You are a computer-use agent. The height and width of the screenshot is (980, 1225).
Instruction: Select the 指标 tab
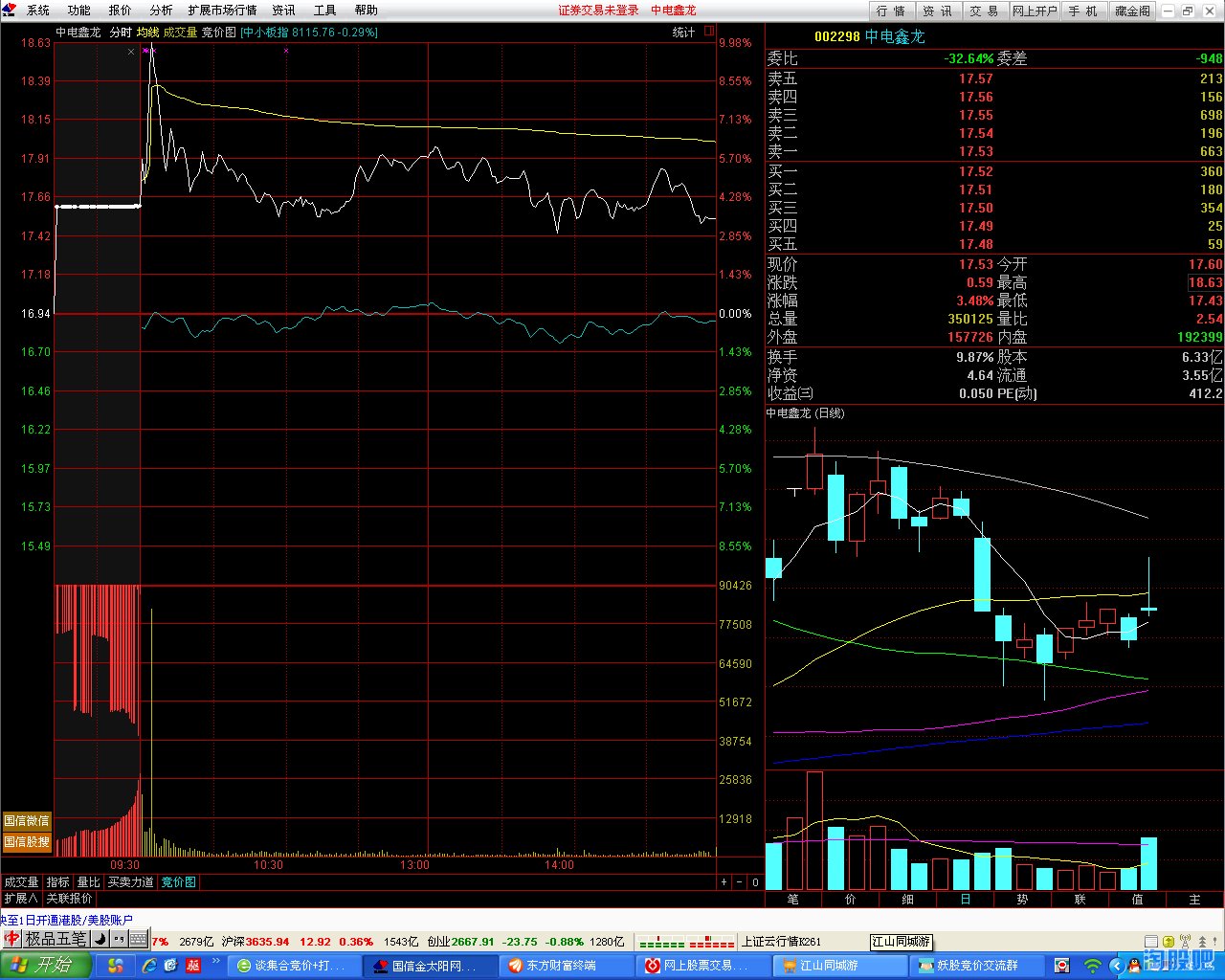58,882
